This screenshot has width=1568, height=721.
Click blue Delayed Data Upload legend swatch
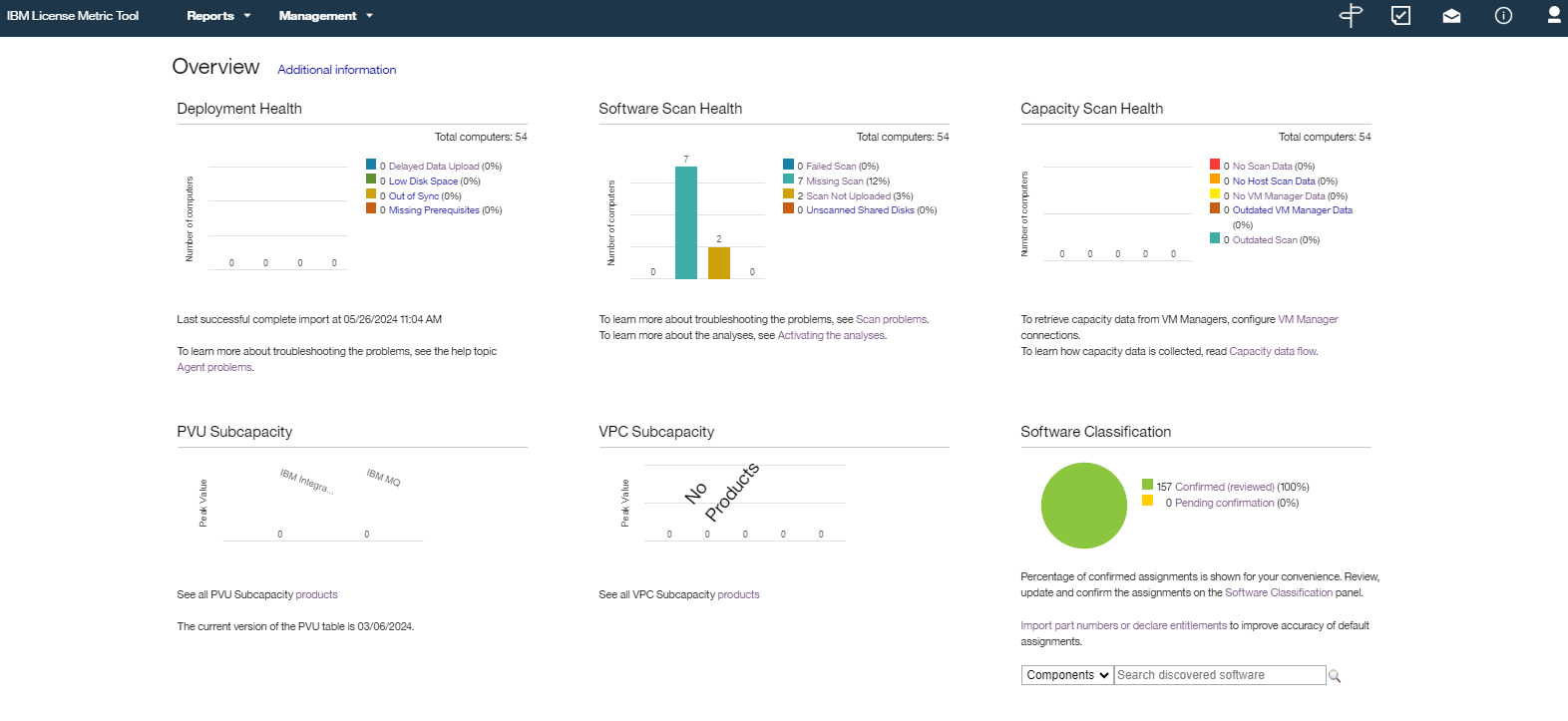click(371, 165)
